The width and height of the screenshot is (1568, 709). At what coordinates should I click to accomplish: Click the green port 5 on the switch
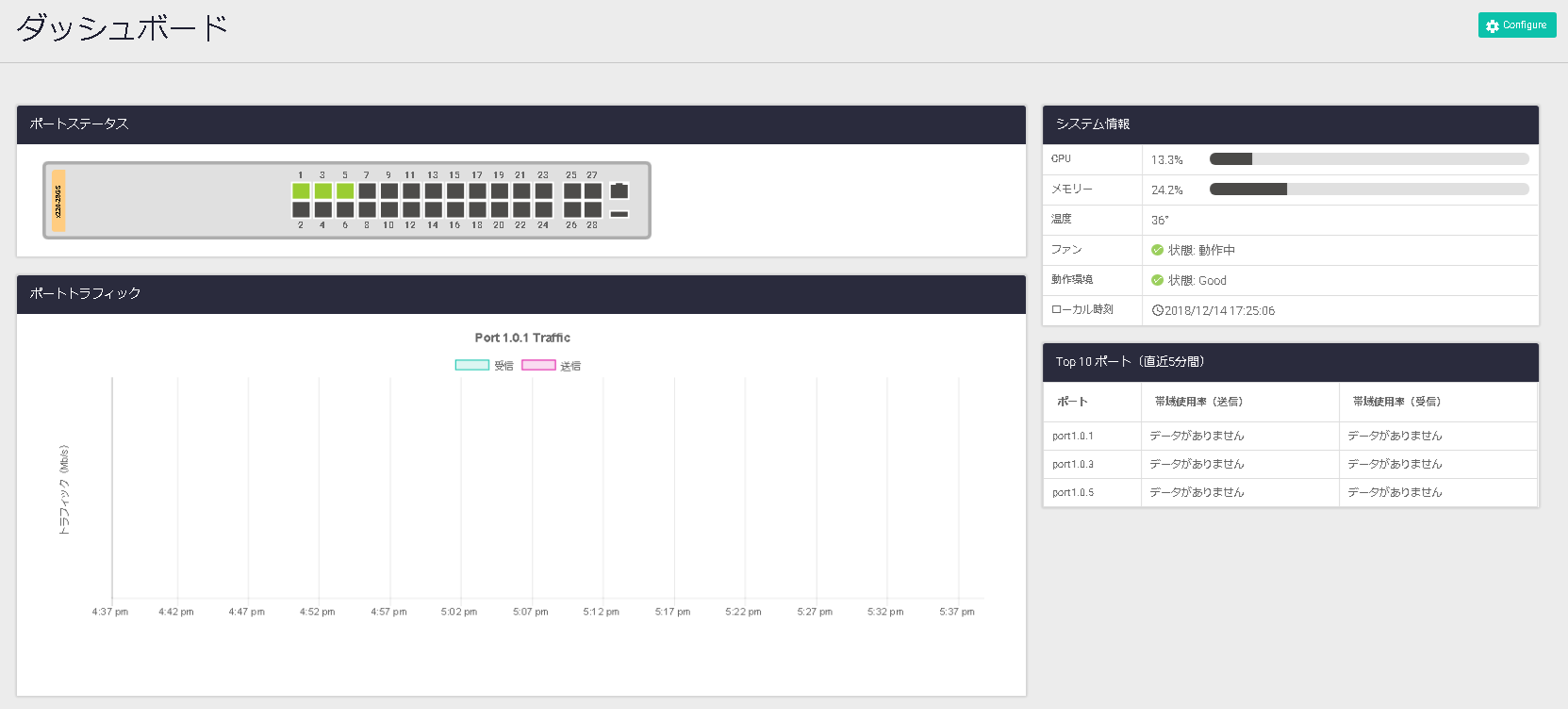(x=345, y=191)
